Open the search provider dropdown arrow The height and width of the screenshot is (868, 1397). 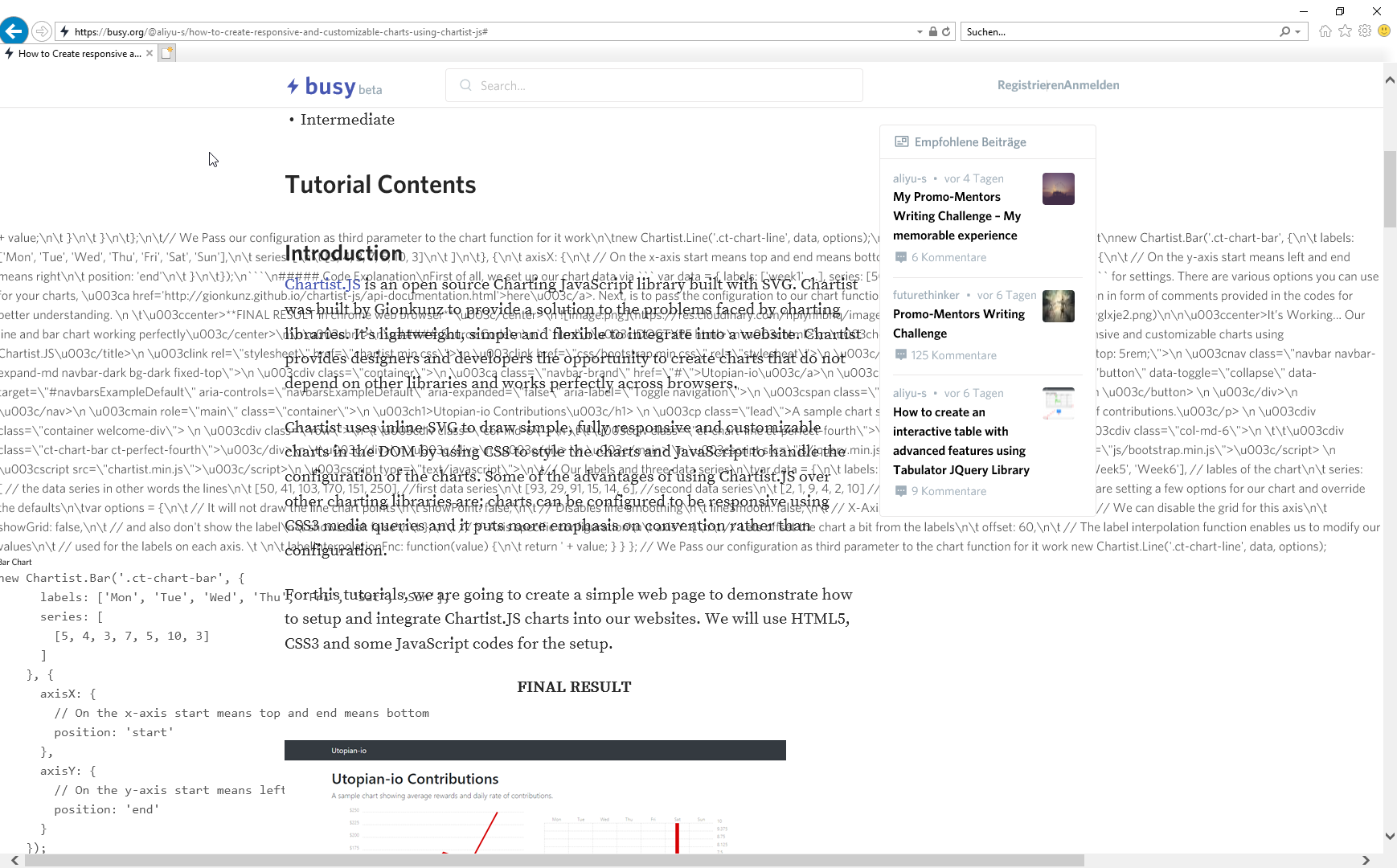1297,32
